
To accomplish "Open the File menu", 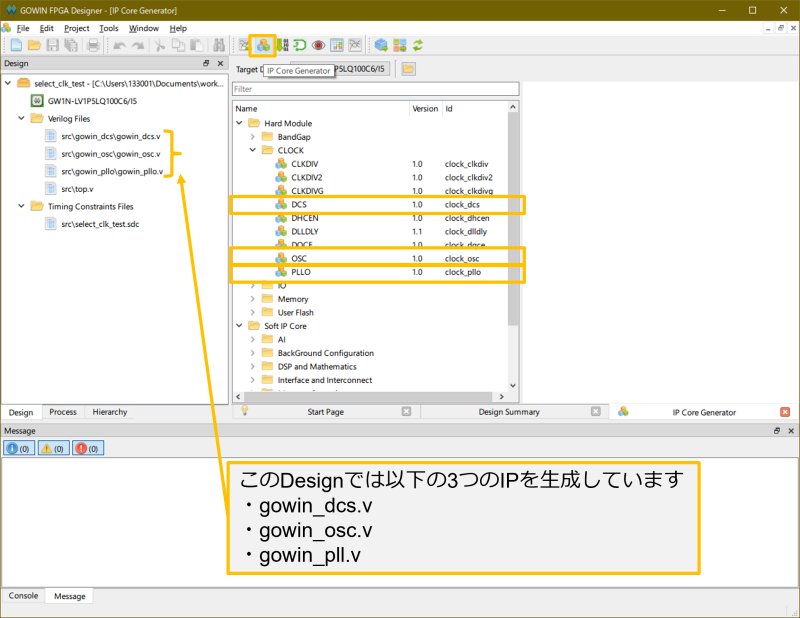I will (23, 28).
